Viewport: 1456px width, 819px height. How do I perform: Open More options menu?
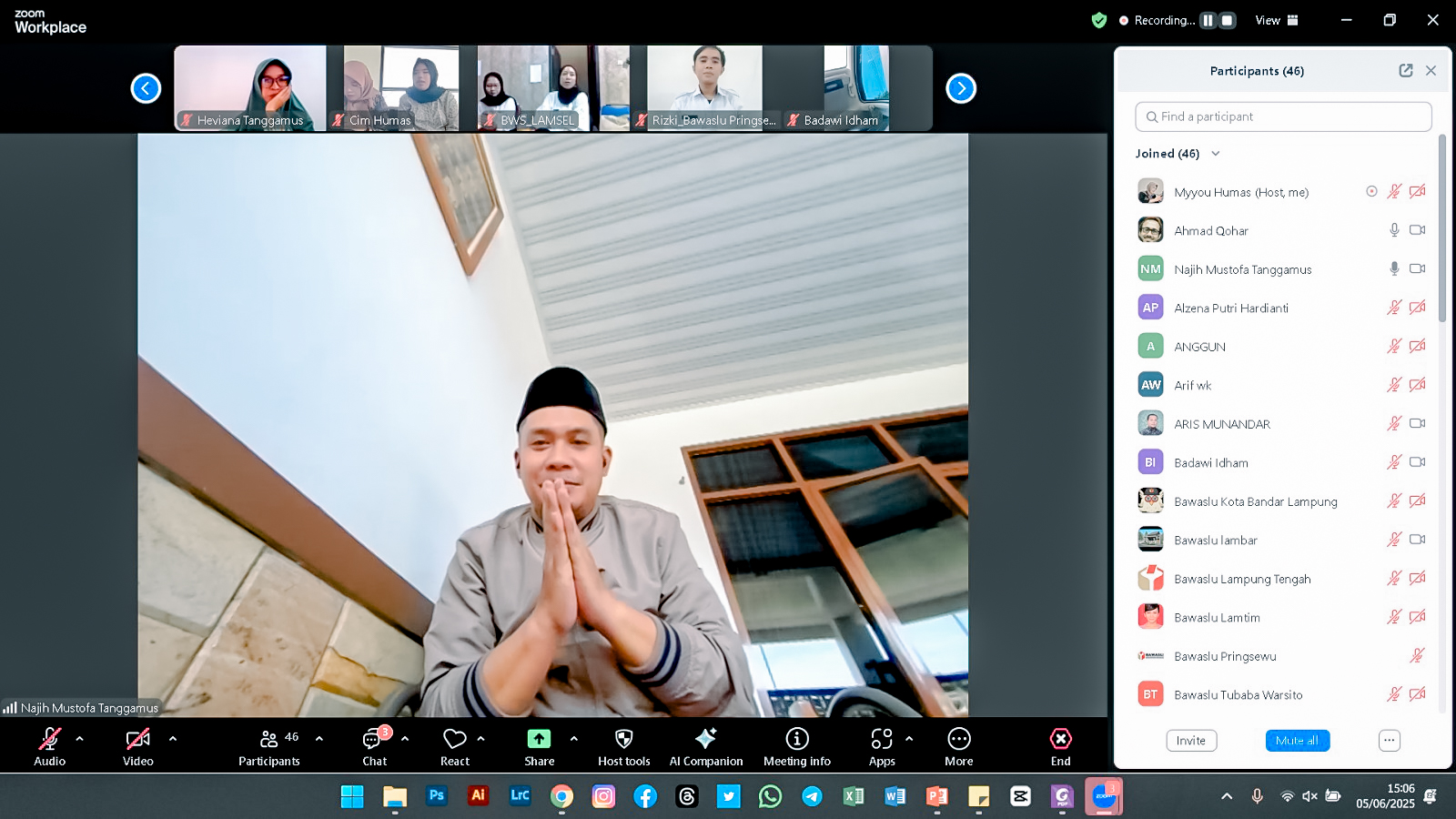pos(959,747)
